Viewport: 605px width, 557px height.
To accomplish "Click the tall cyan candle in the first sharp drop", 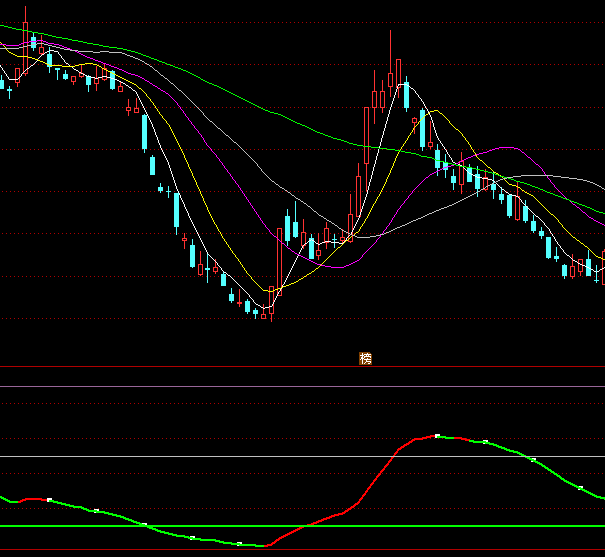I will coord(146,133).
